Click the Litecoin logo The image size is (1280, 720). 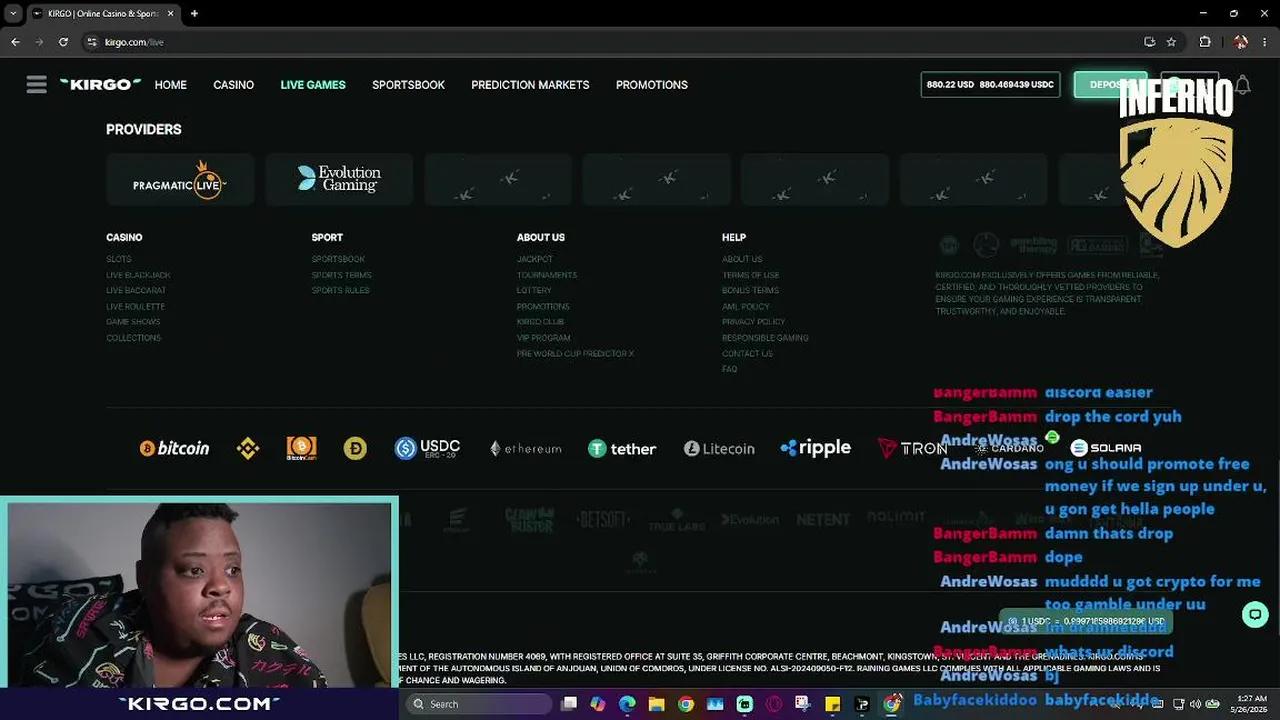[x=719, y=449]
